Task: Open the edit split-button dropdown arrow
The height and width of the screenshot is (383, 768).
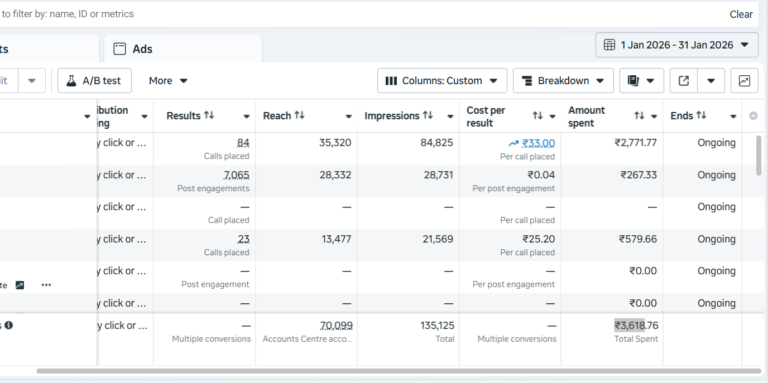Action: (32, 81)
